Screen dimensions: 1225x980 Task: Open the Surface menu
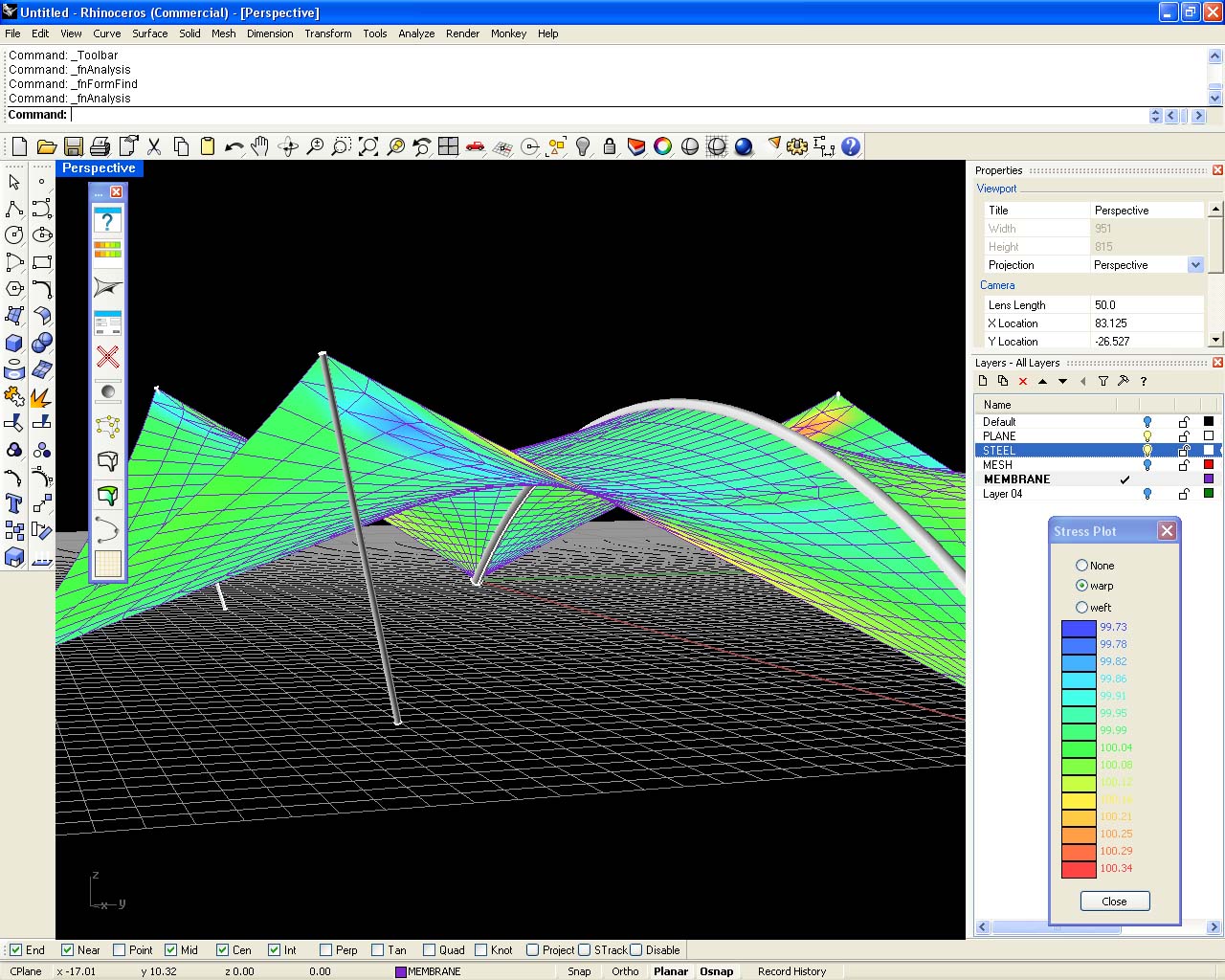click(149, 33)
